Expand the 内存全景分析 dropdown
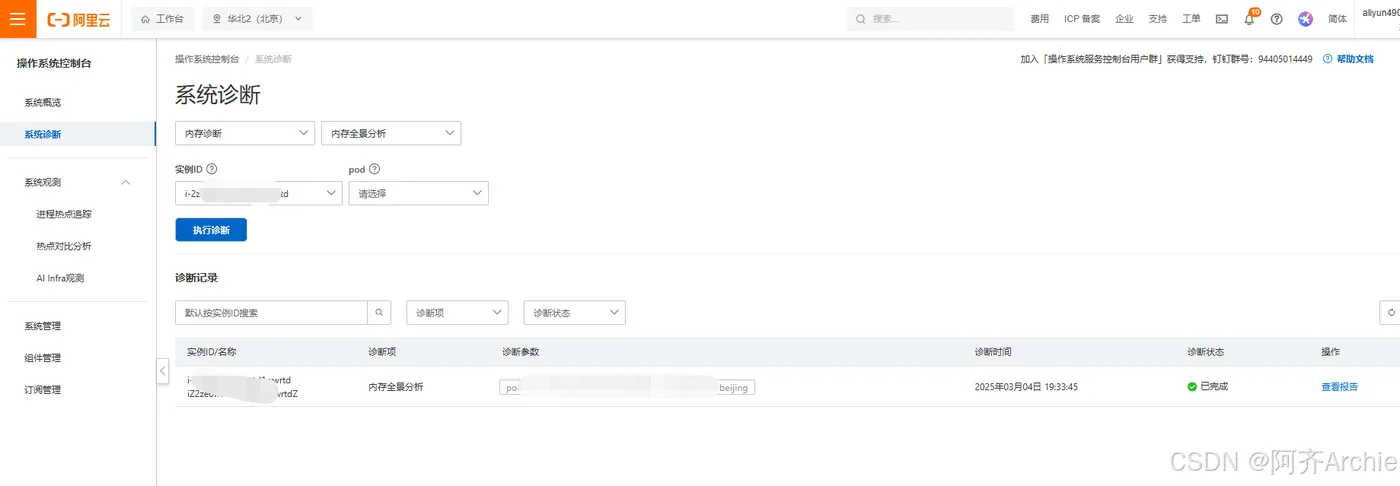 click(391, 133)
